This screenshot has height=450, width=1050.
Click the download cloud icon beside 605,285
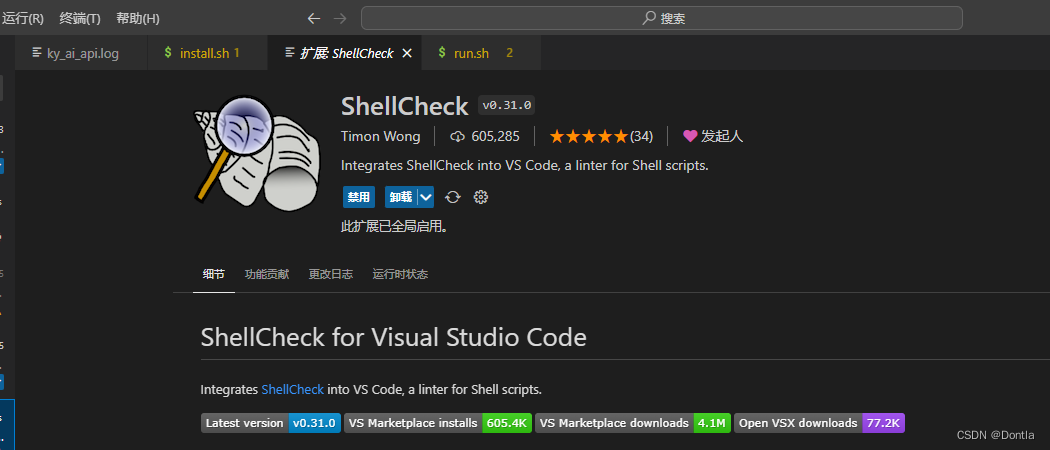pos(457,137)
